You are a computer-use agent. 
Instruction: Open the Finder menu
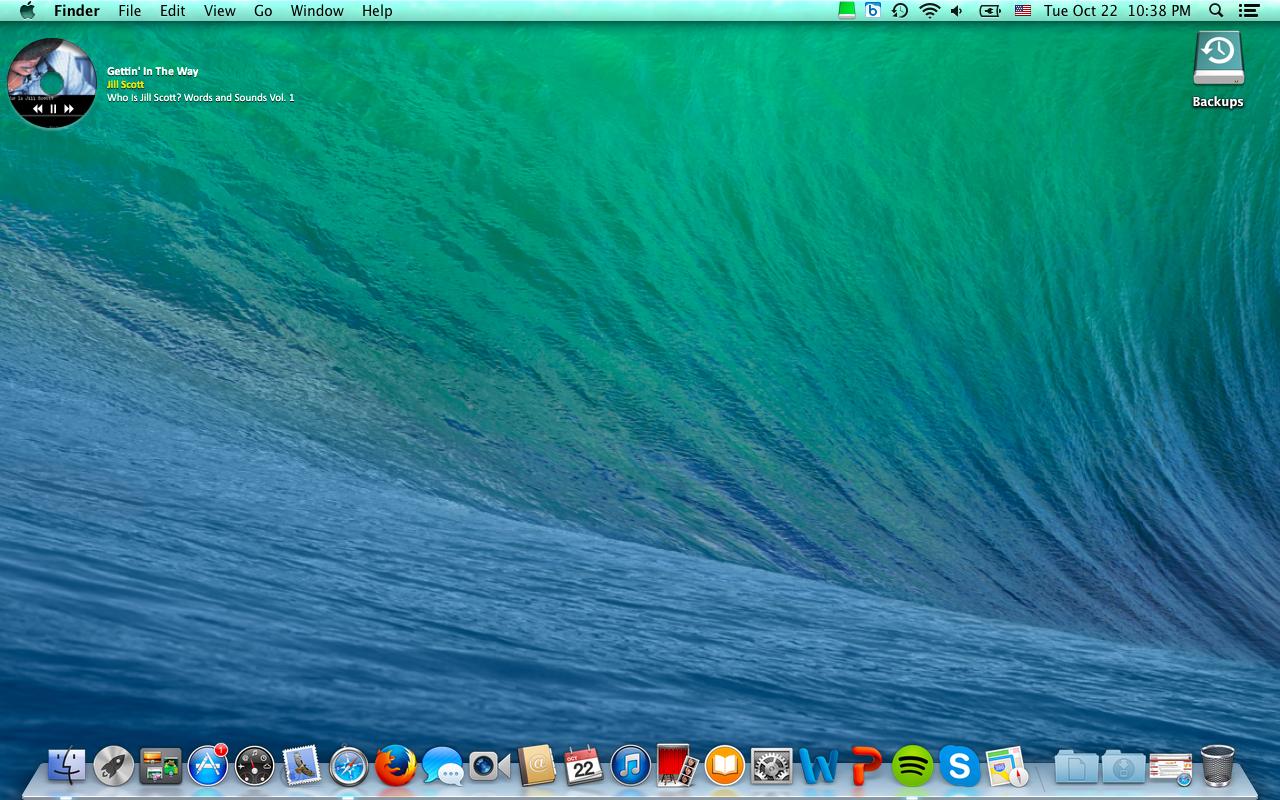(x=76, y=11)
